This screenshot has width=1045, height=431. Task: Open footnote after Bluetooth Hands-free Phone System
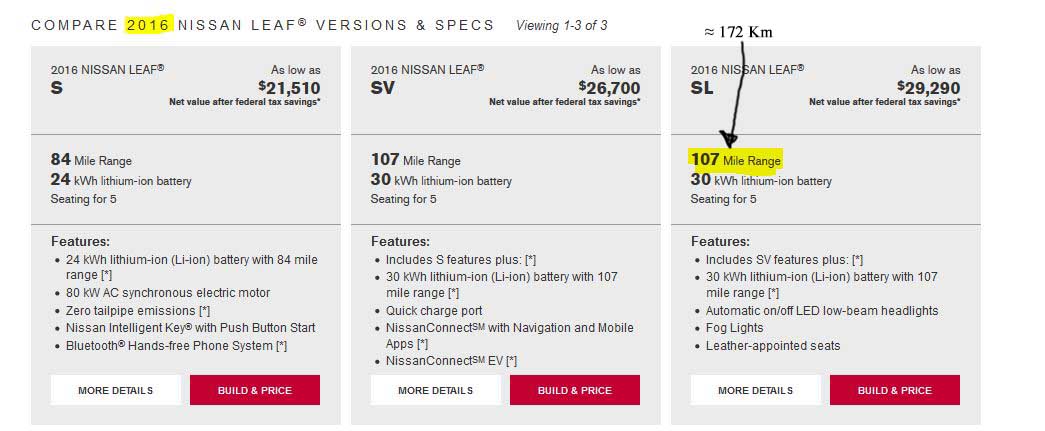[x=281, y=346]
